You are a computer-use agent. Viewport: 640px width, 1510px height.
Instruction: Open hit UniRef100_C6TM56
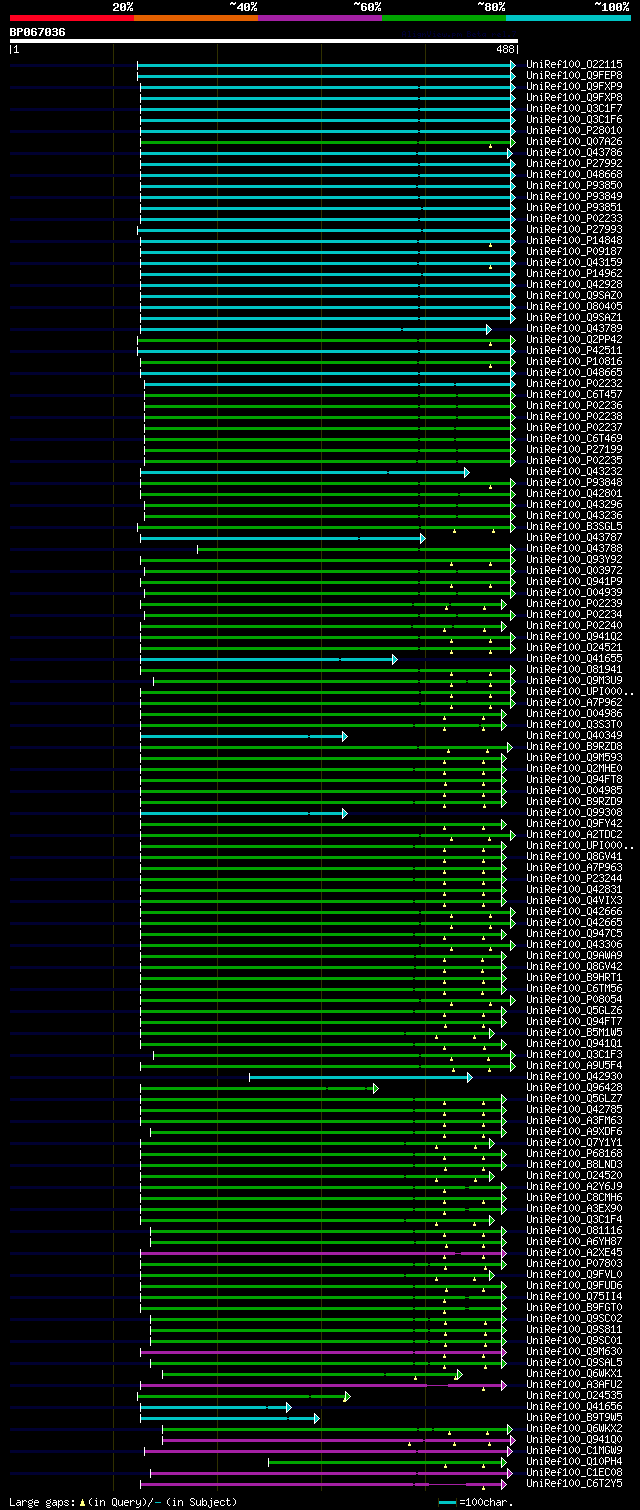(574, 988)
